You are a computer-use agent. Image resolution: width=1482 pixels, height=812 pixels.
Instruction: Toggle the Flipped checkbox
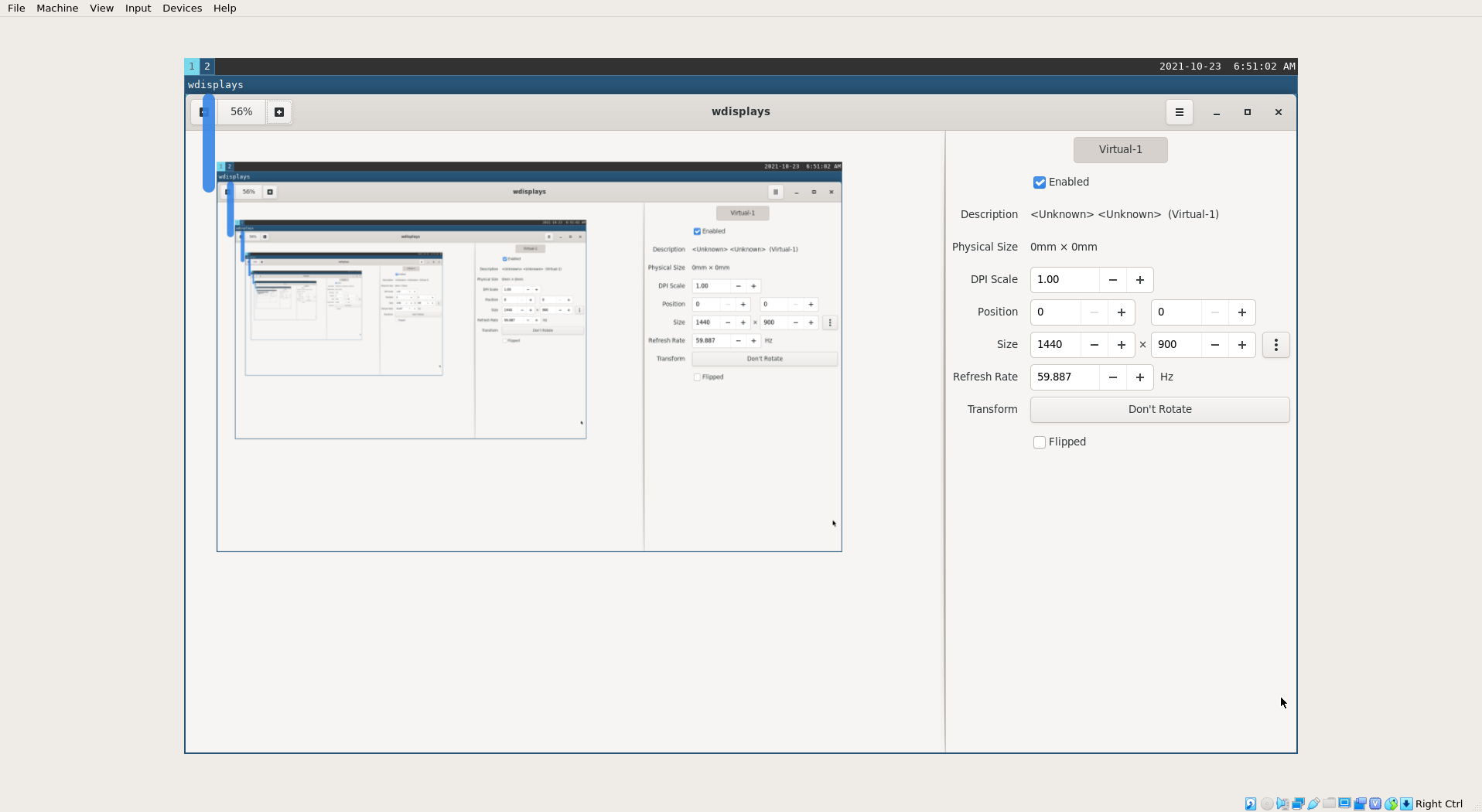(x=1040, y=442)
